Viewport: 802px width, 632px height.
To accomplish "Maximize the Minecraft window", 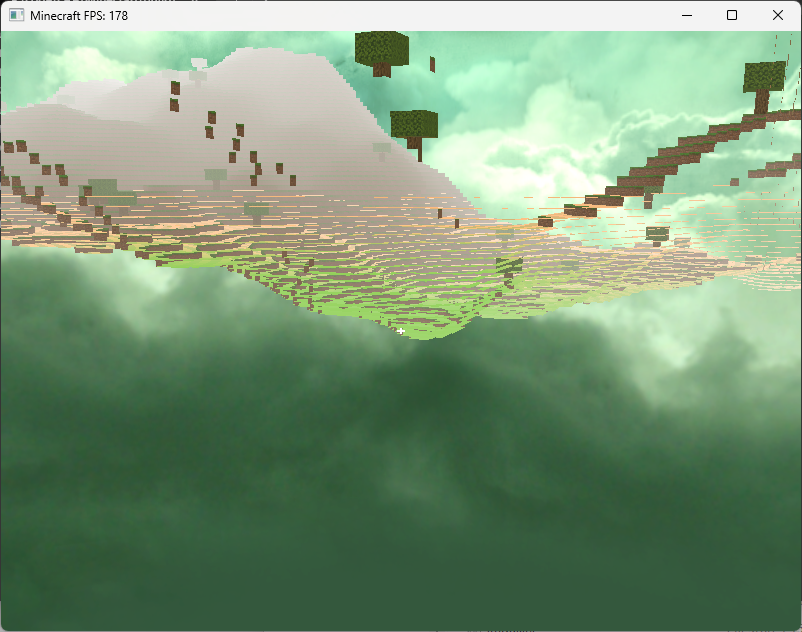I will [x=732, y=15].
